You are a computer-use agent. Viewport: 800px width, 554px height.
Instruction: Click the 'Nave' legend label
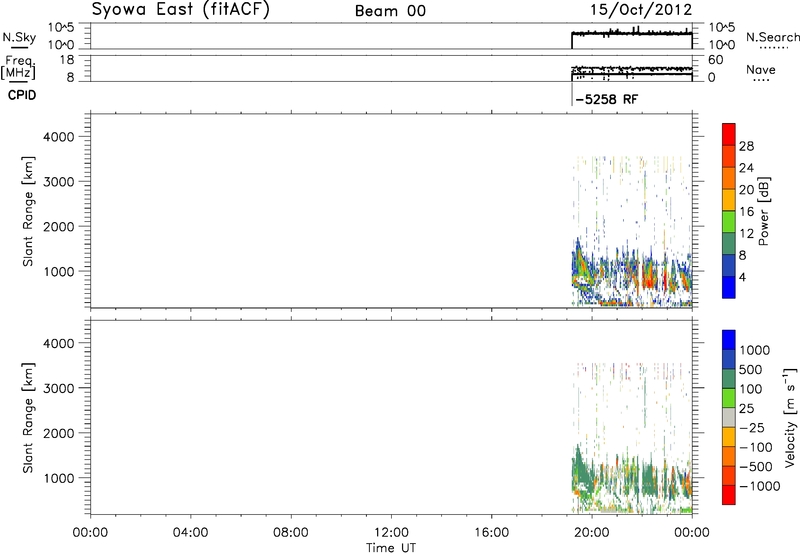pos(761,69)
